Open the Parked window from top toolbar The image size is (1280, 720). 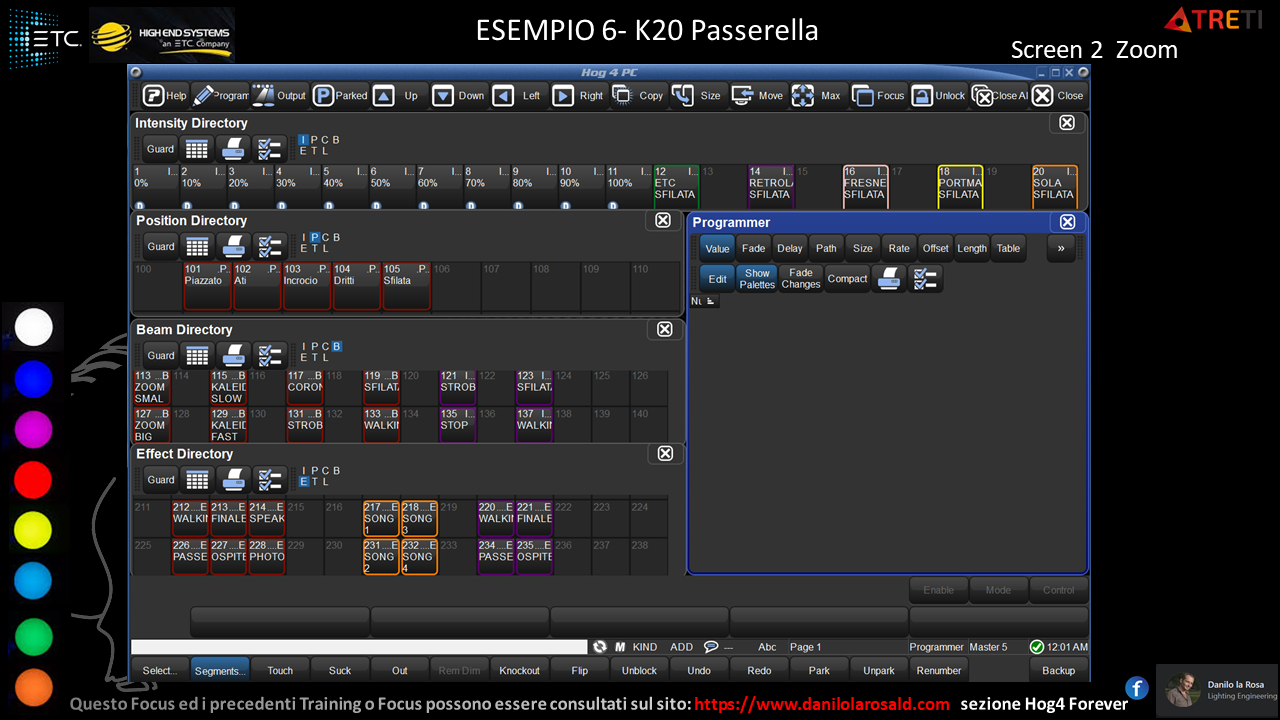(340, 96)
